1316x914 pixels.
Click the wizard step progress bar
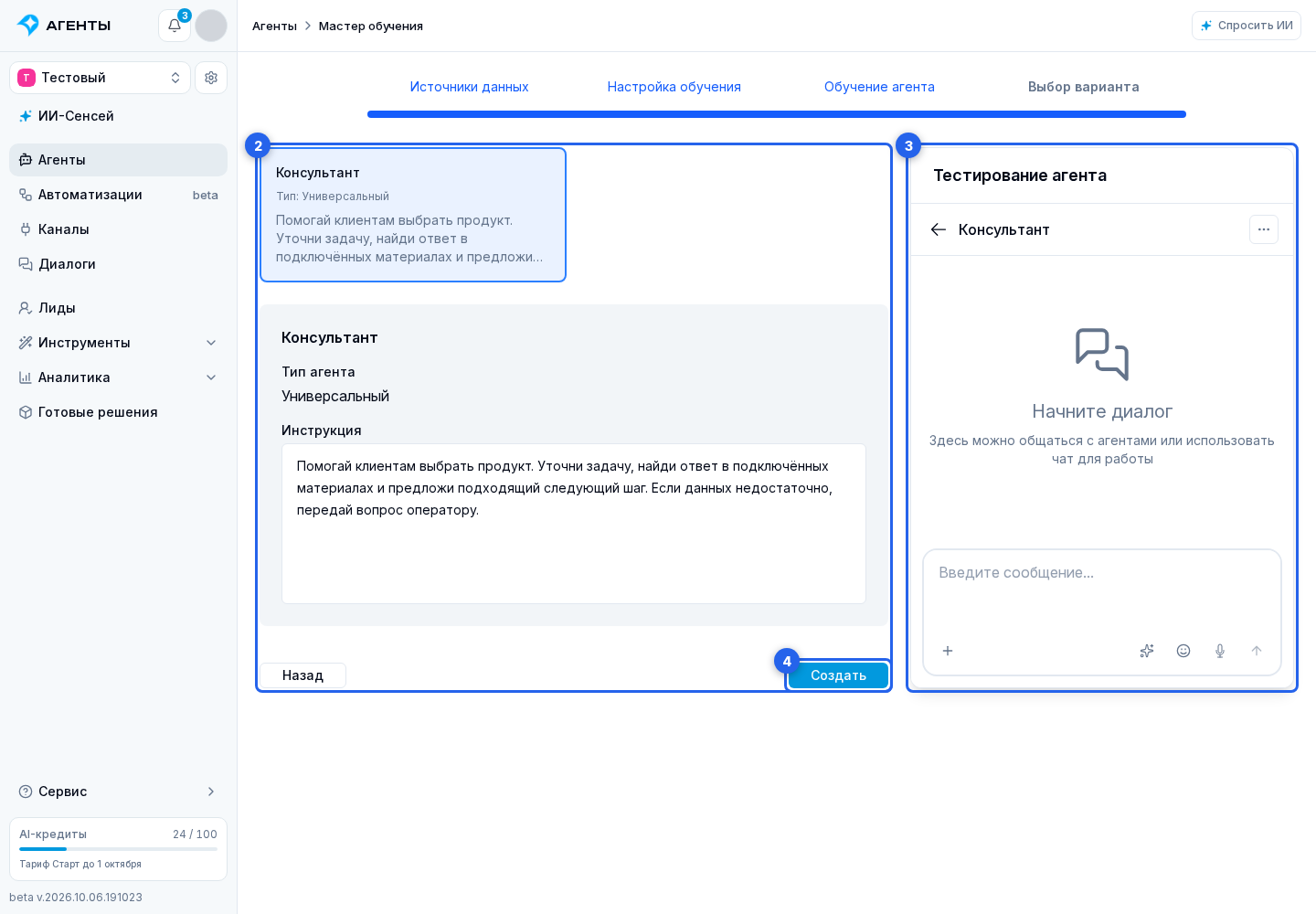coord(777,114)
